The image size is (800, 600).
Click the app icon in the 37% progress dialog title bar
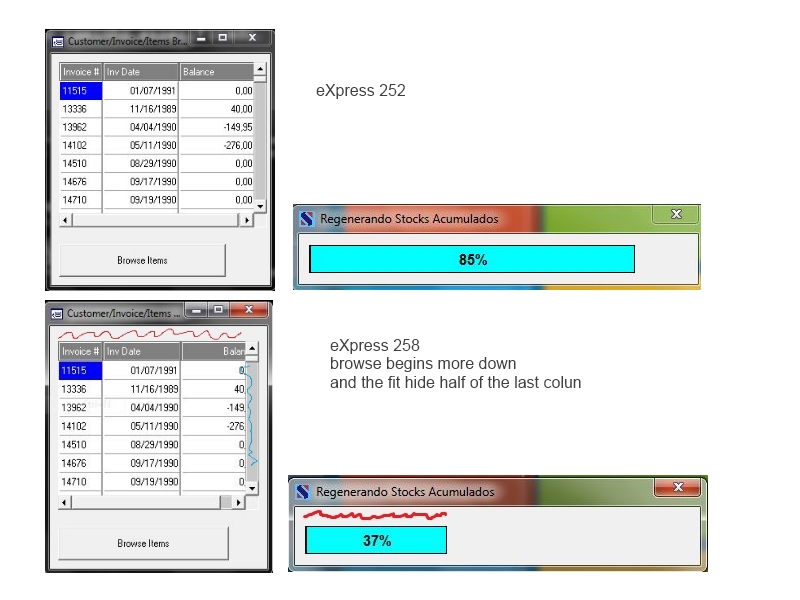pos(303,491)
